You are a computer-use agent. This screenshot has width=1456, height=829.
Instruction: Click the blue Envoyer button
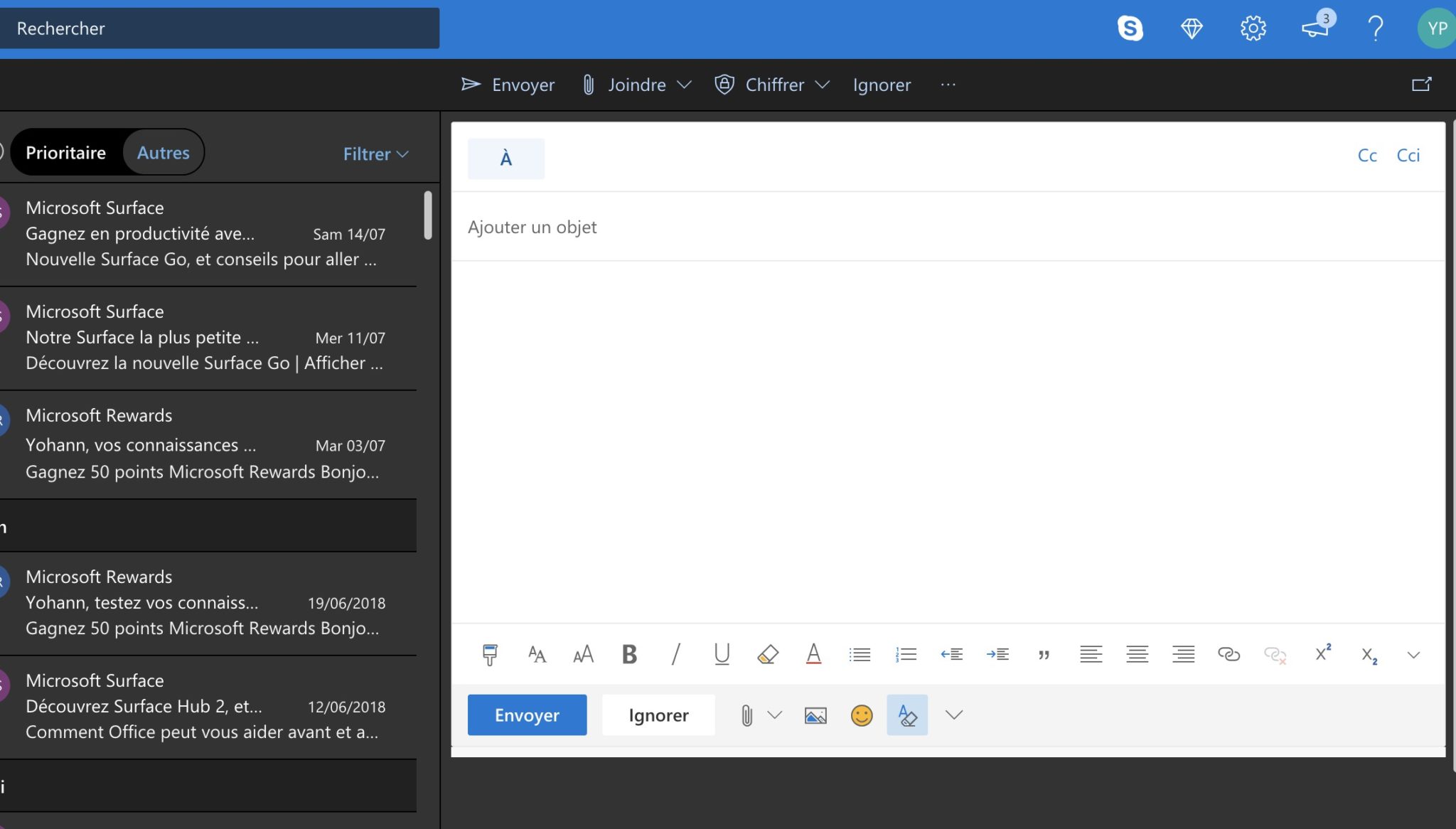[x=527, y=715]
